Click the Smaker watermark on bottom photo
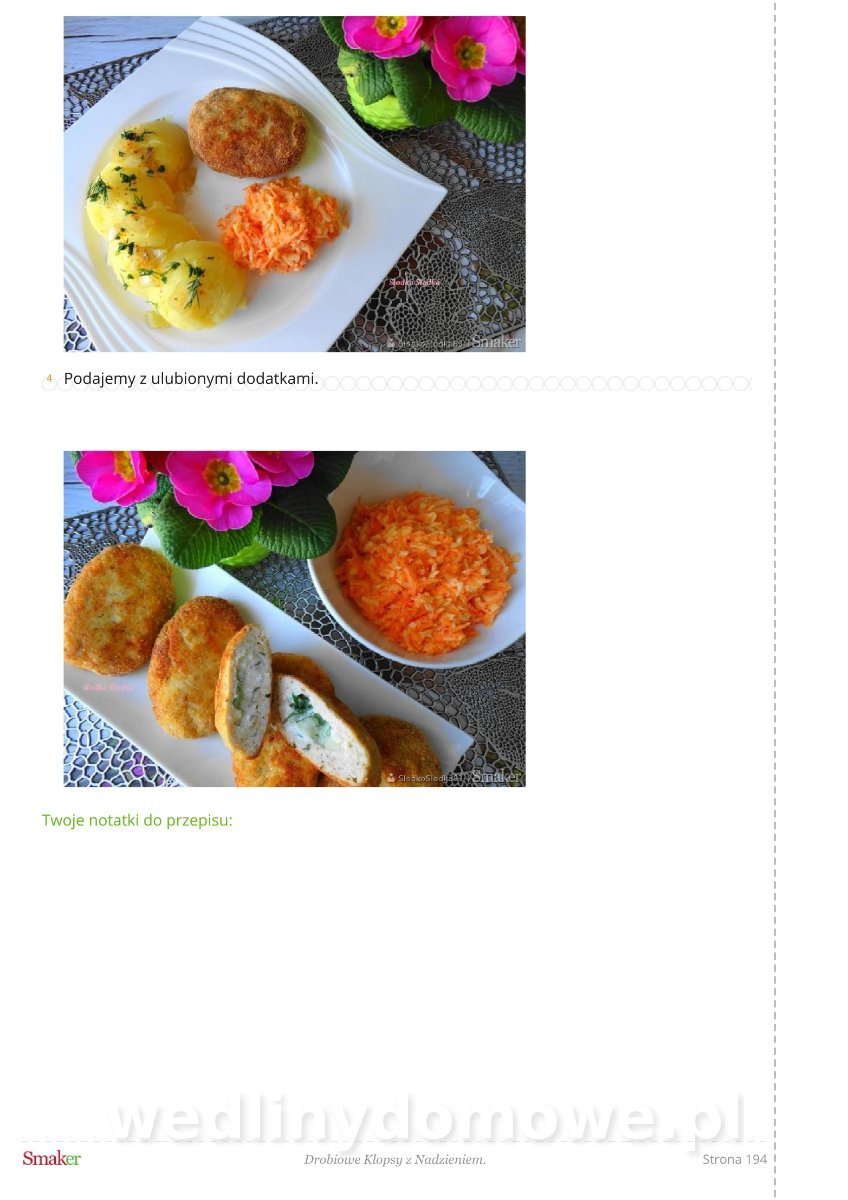 496,777
